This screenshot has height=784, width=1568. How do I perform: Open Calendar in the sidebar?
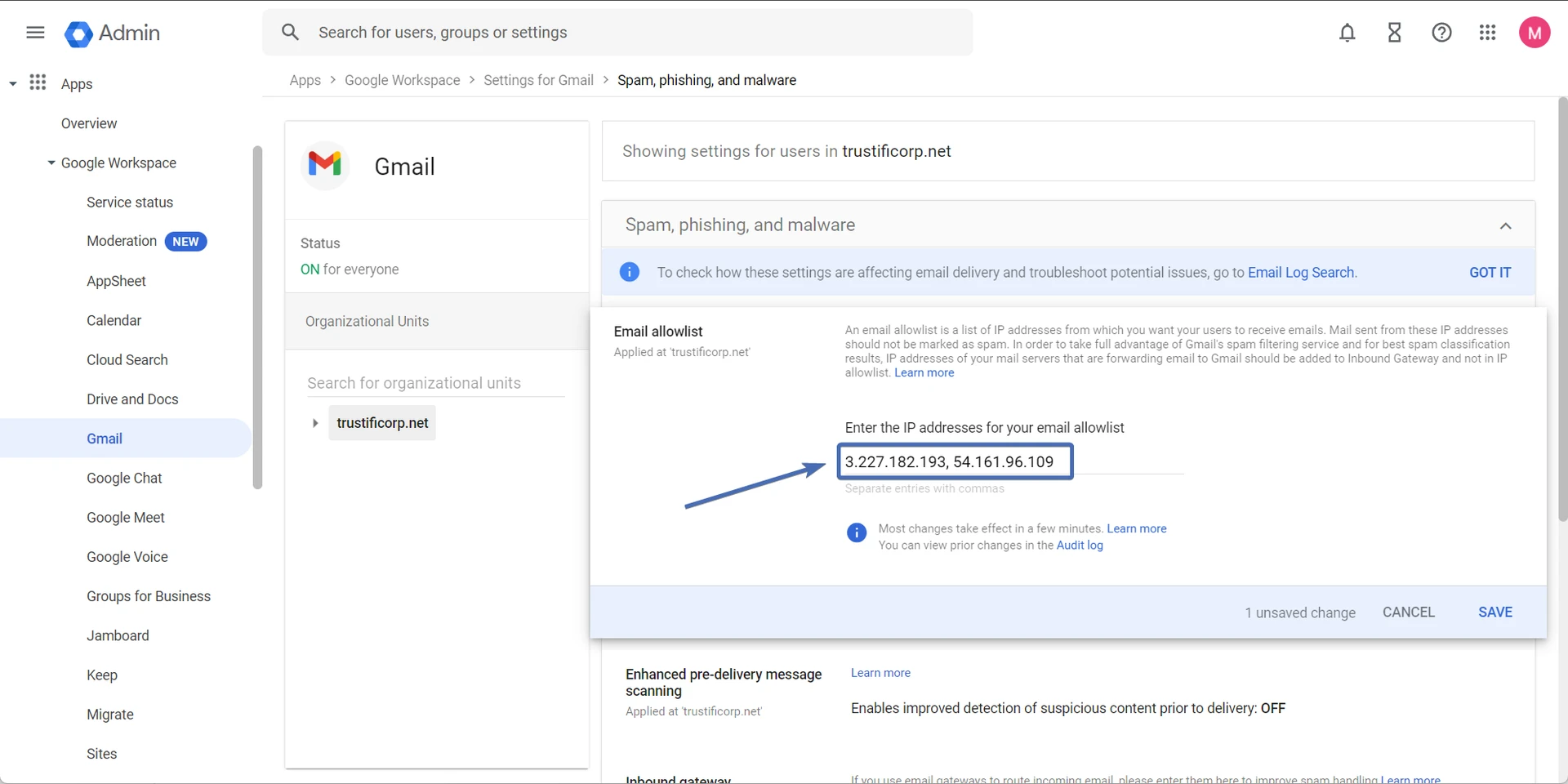pyautogui.click(x=114, y=320)
